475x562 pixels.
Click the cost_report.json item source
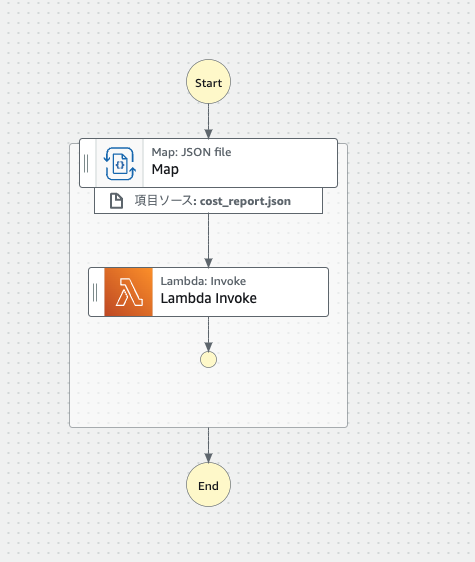pos(208,201)
